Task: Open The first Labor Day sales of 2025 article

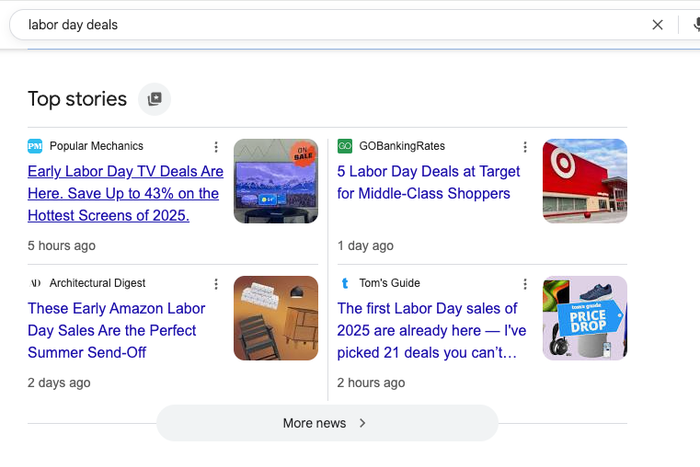Action: pos(432,330)
